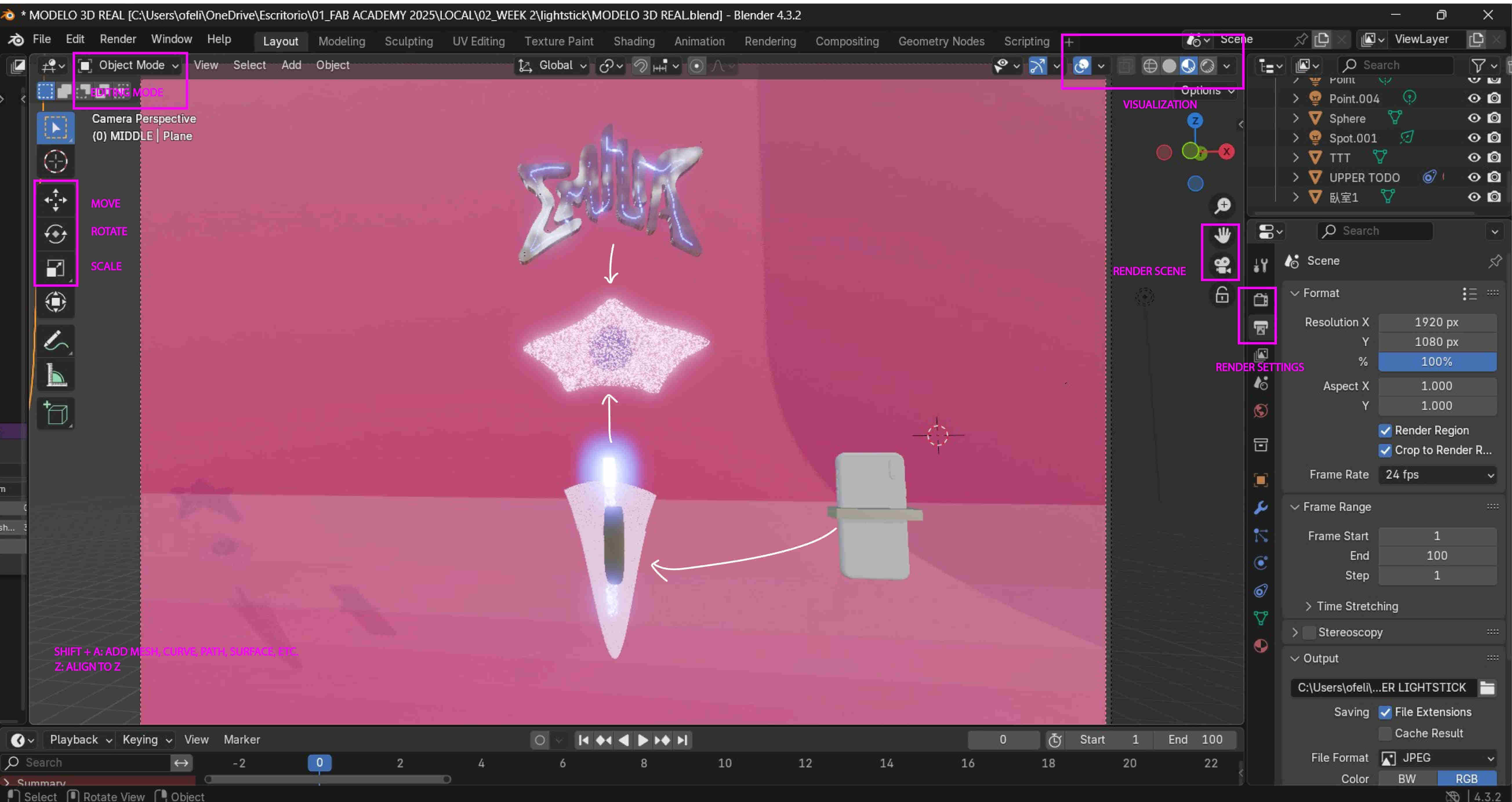Open the Physics properties tab
The height and width of the screenshot is (802, 1512).
[1261, 563]
